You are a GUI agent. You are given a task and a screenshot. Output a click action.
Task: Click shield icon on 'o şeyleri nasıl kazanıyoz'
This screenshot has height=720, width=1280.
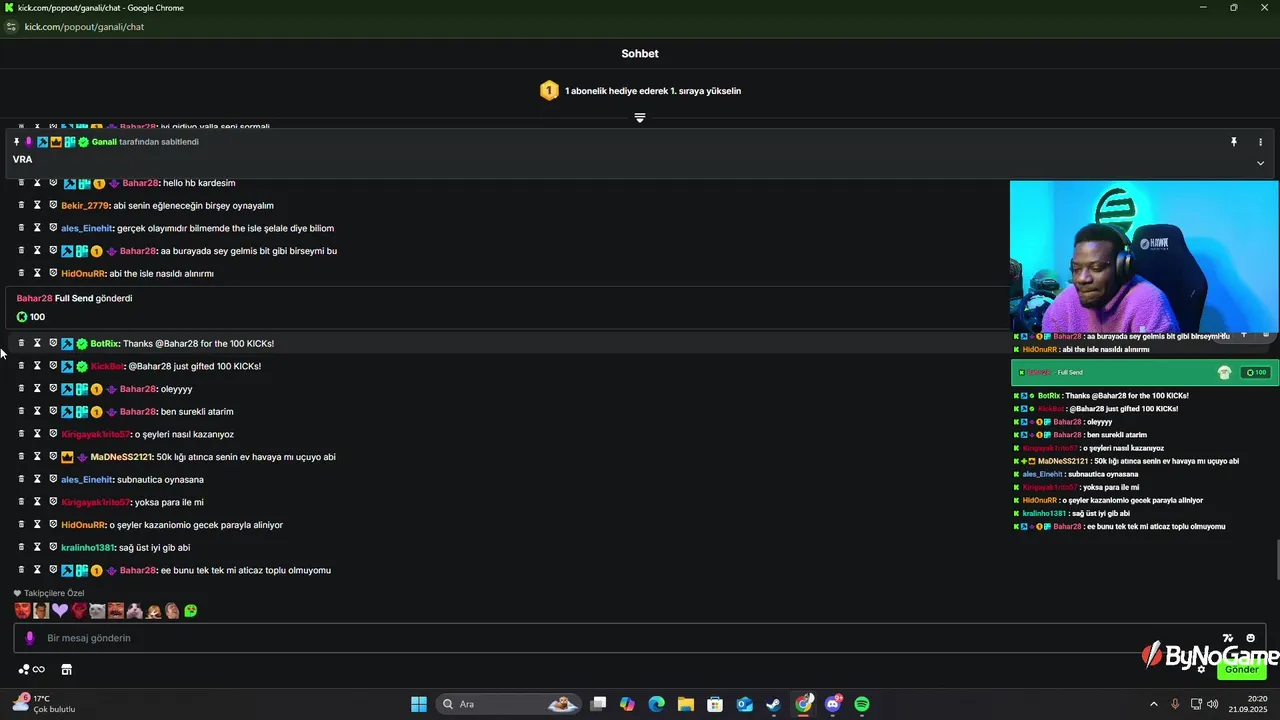coord(53,434)
